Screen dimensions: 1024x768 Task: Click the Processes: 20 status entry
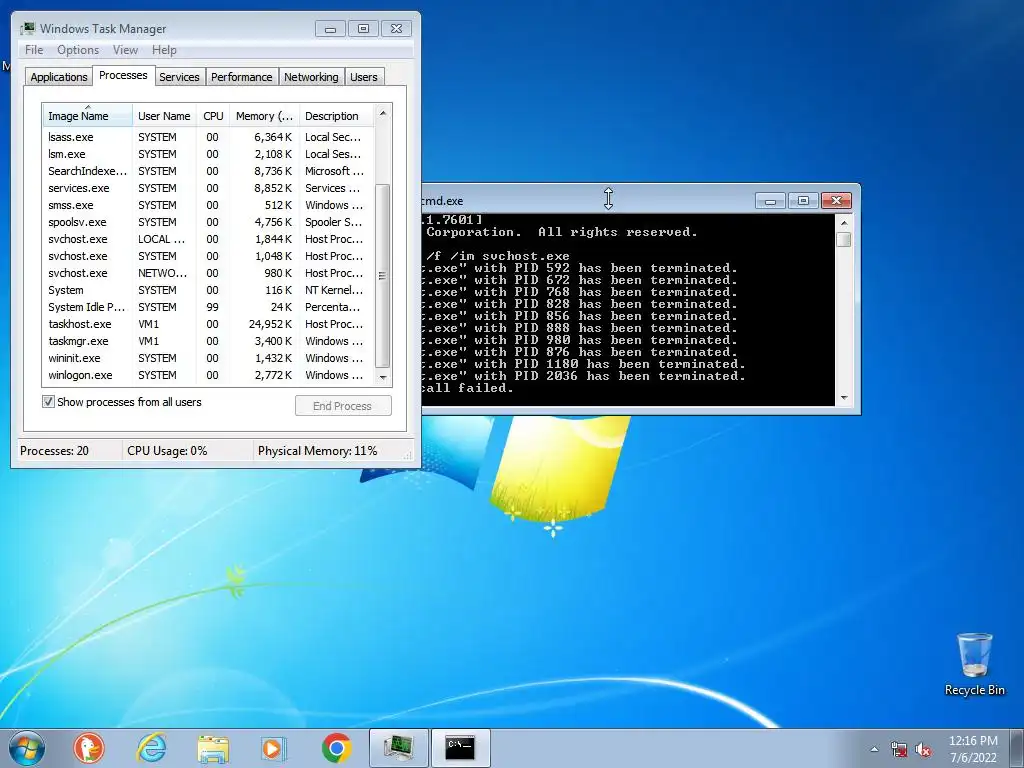(54, 451)
